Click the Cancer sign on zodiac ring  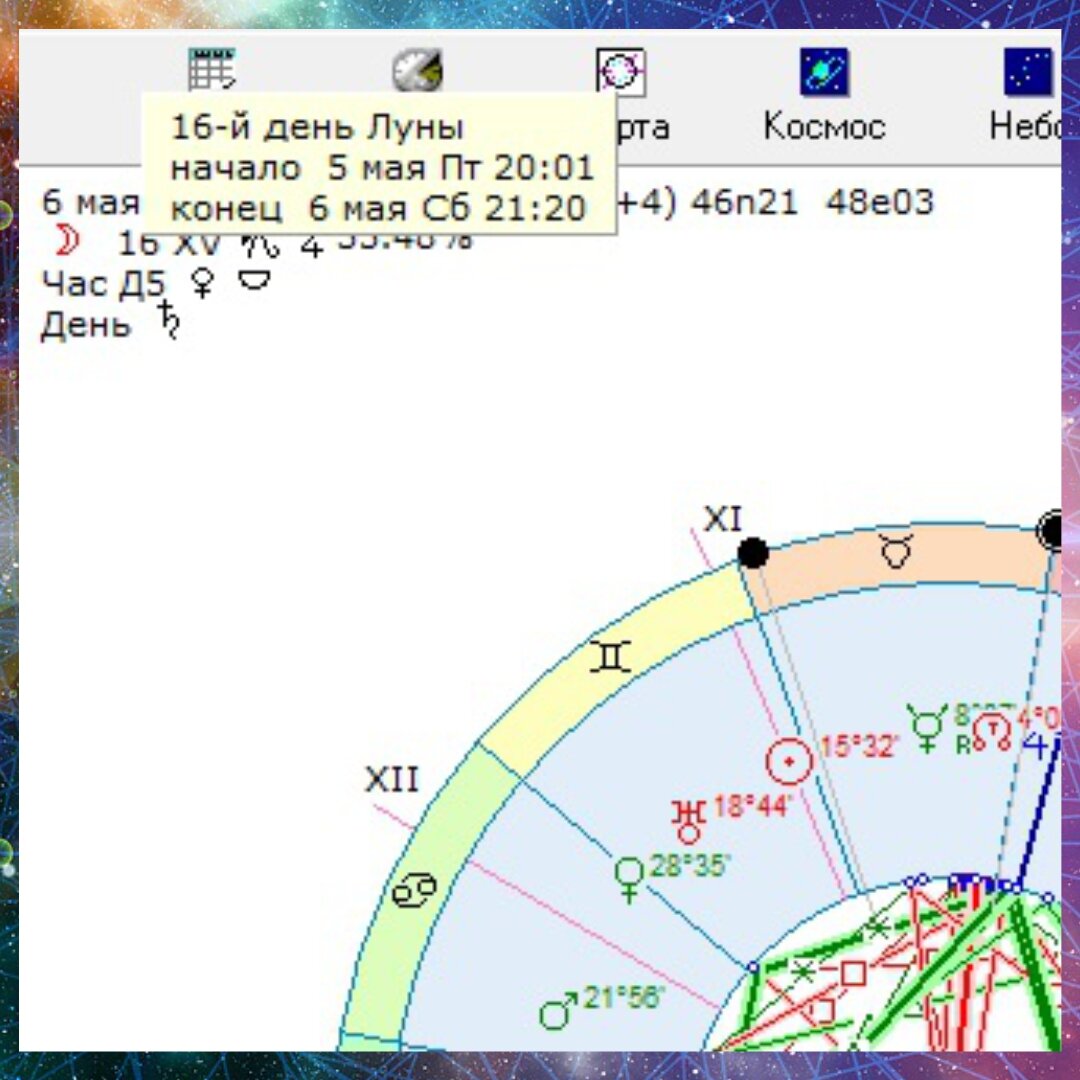[414, 890]
